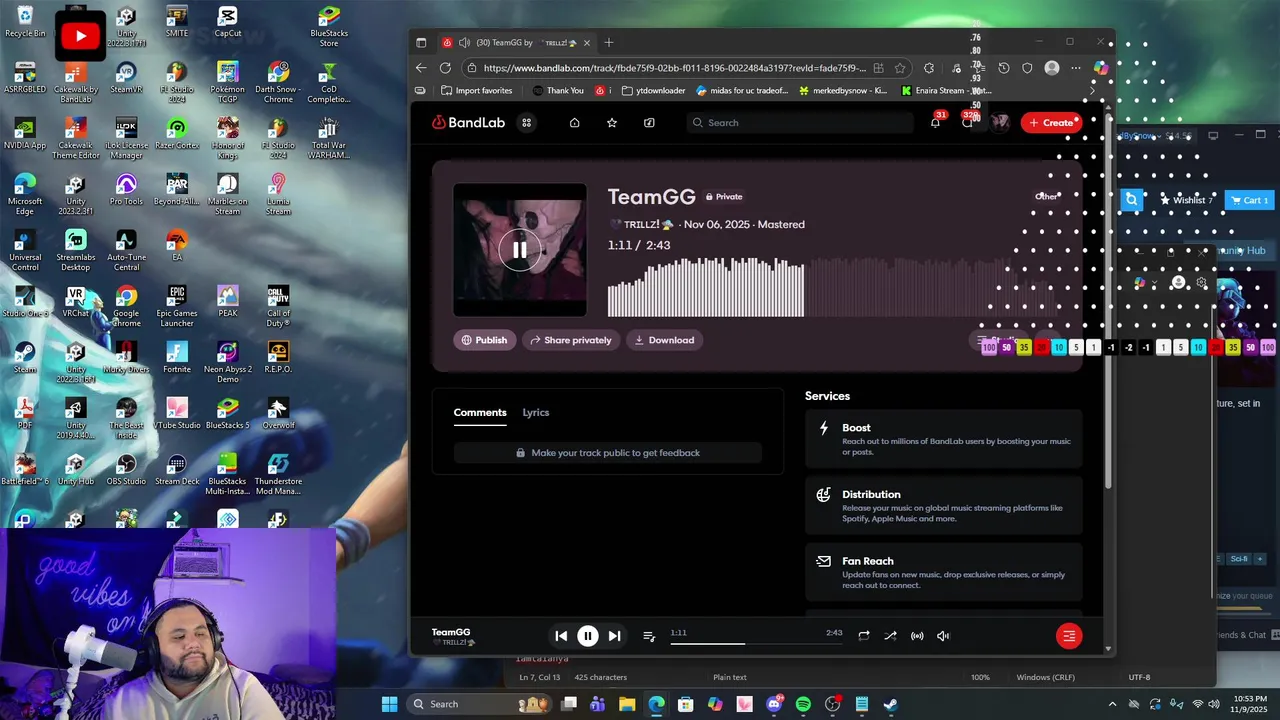Go back in Edge browser
Viewport: 1280px width, 720px height.
[421, 68]
